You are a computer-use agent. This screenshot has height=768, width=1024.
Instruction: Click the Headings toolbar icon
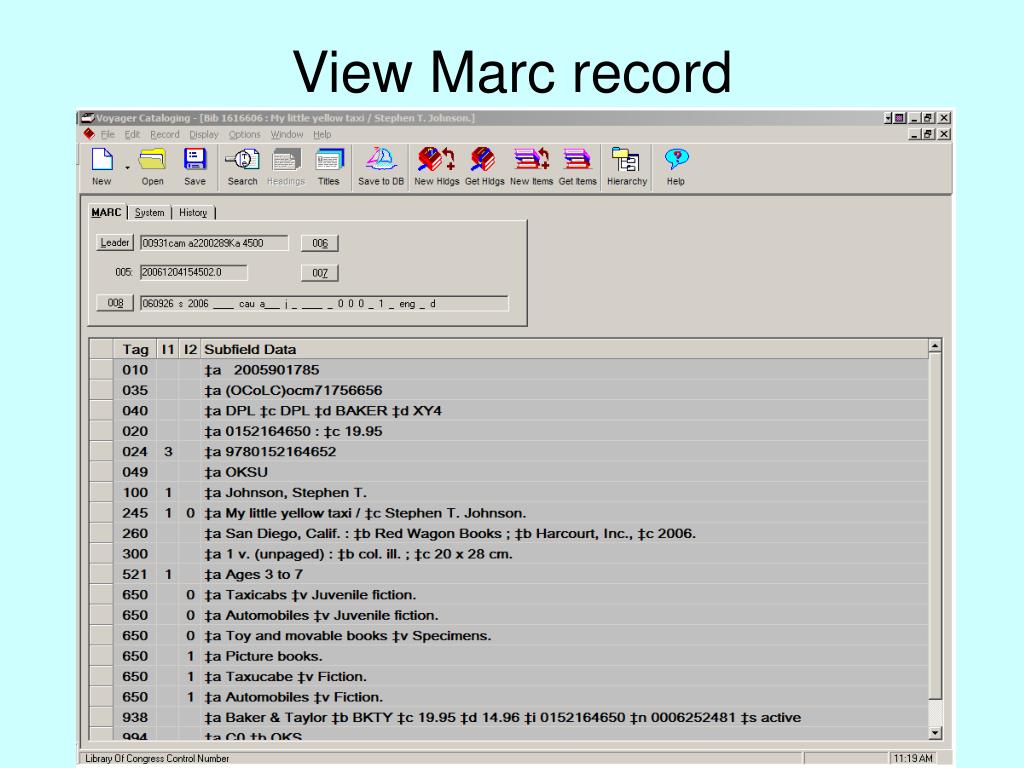(x=285, y=159)
